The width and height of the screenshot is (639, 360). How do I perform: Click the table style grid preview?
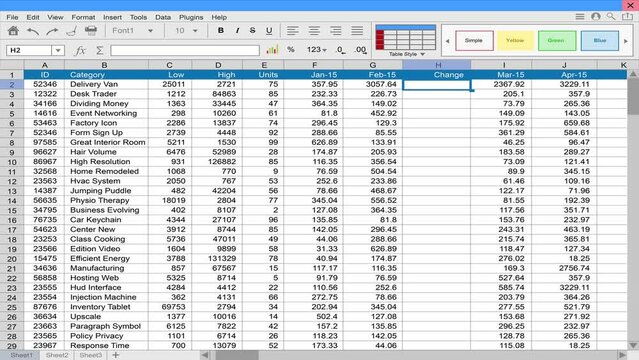tap(405, 38)
